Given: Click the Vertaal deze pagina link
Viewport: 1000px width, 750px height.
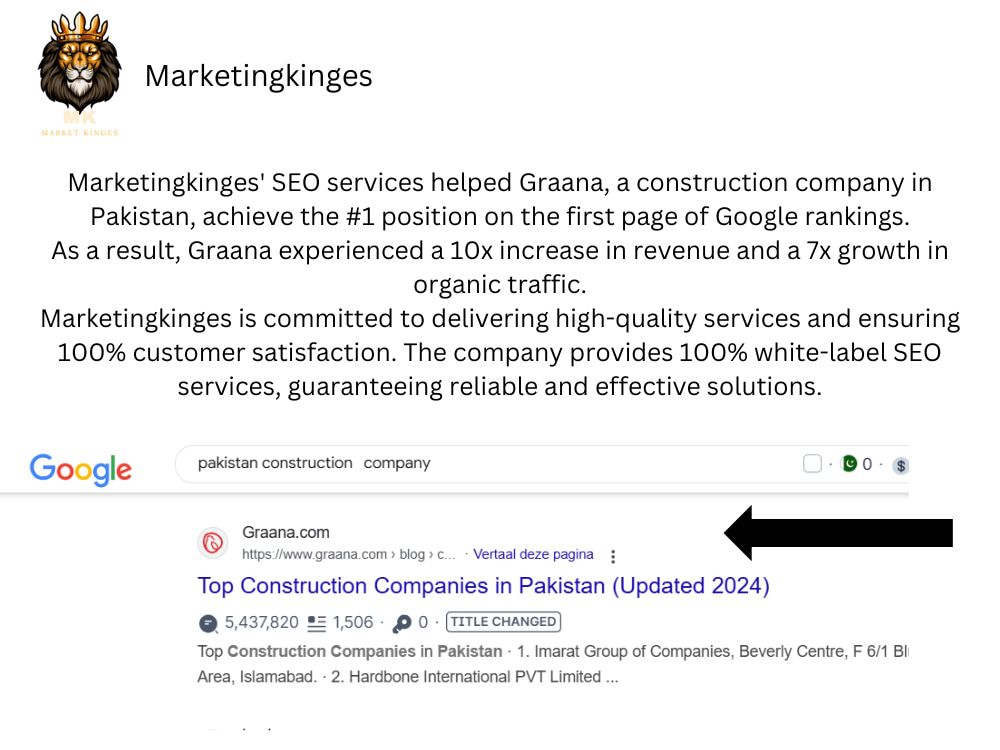Looking at the screenshot, I should pos(533,554).
